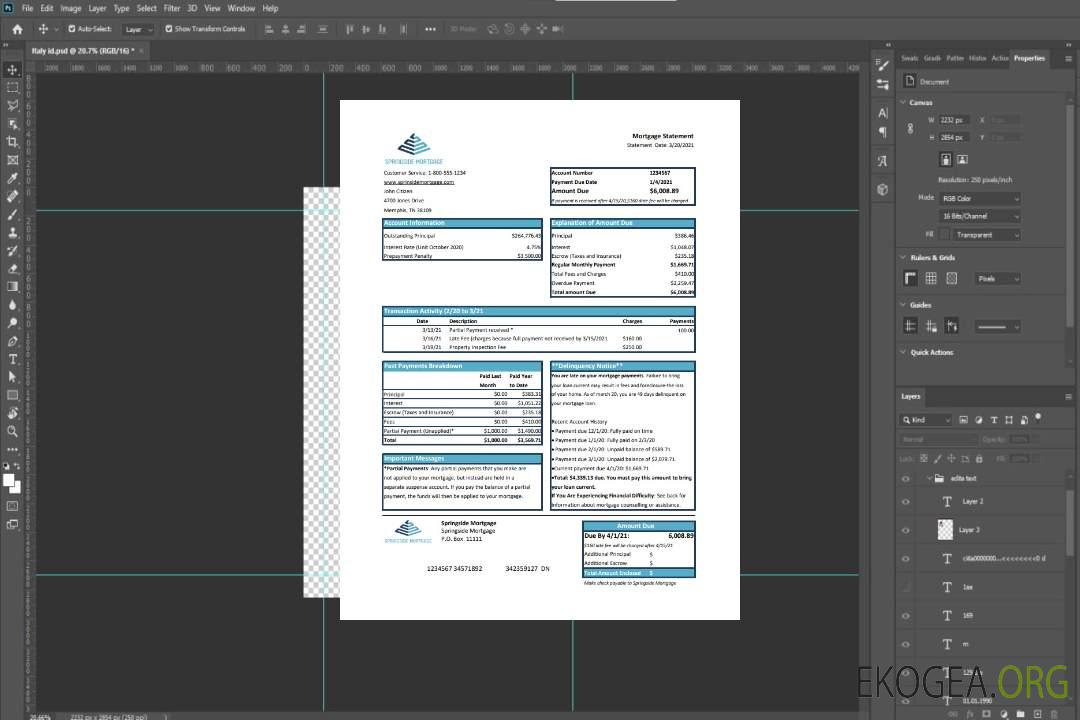Open more options ellipsis in options bar
The width and height of the screenshot is (1080, 720).
pos(430,29)
